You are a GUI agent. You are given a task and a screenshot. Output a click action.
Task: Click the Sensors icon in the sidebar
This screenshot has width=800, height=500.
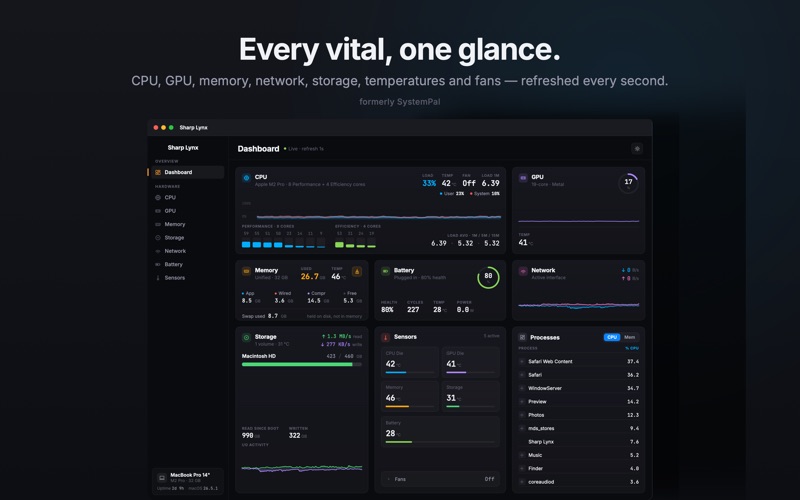coord(158,278)
